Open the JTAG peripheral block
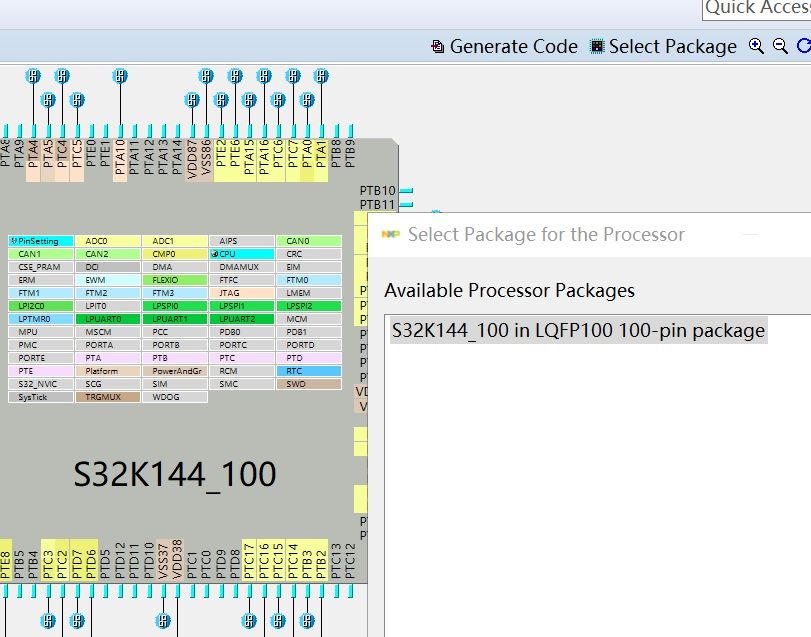811x637 pixels. (242, 293)
